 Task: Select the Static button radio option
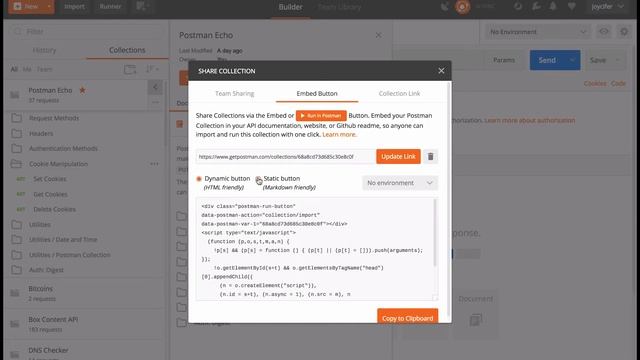pyautogui.click(x=258, y=179)
